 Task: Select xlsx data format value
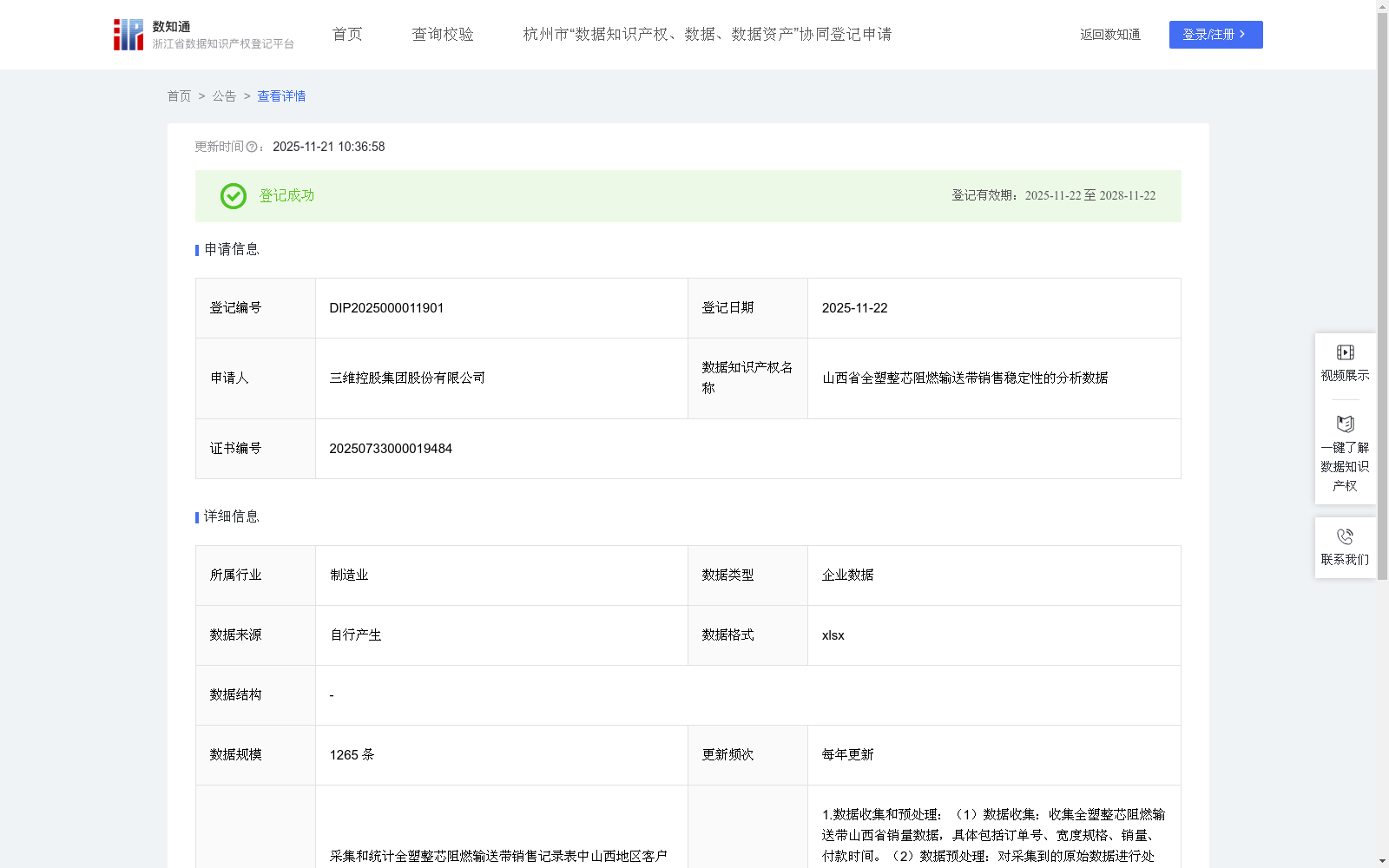click(833, 635)
